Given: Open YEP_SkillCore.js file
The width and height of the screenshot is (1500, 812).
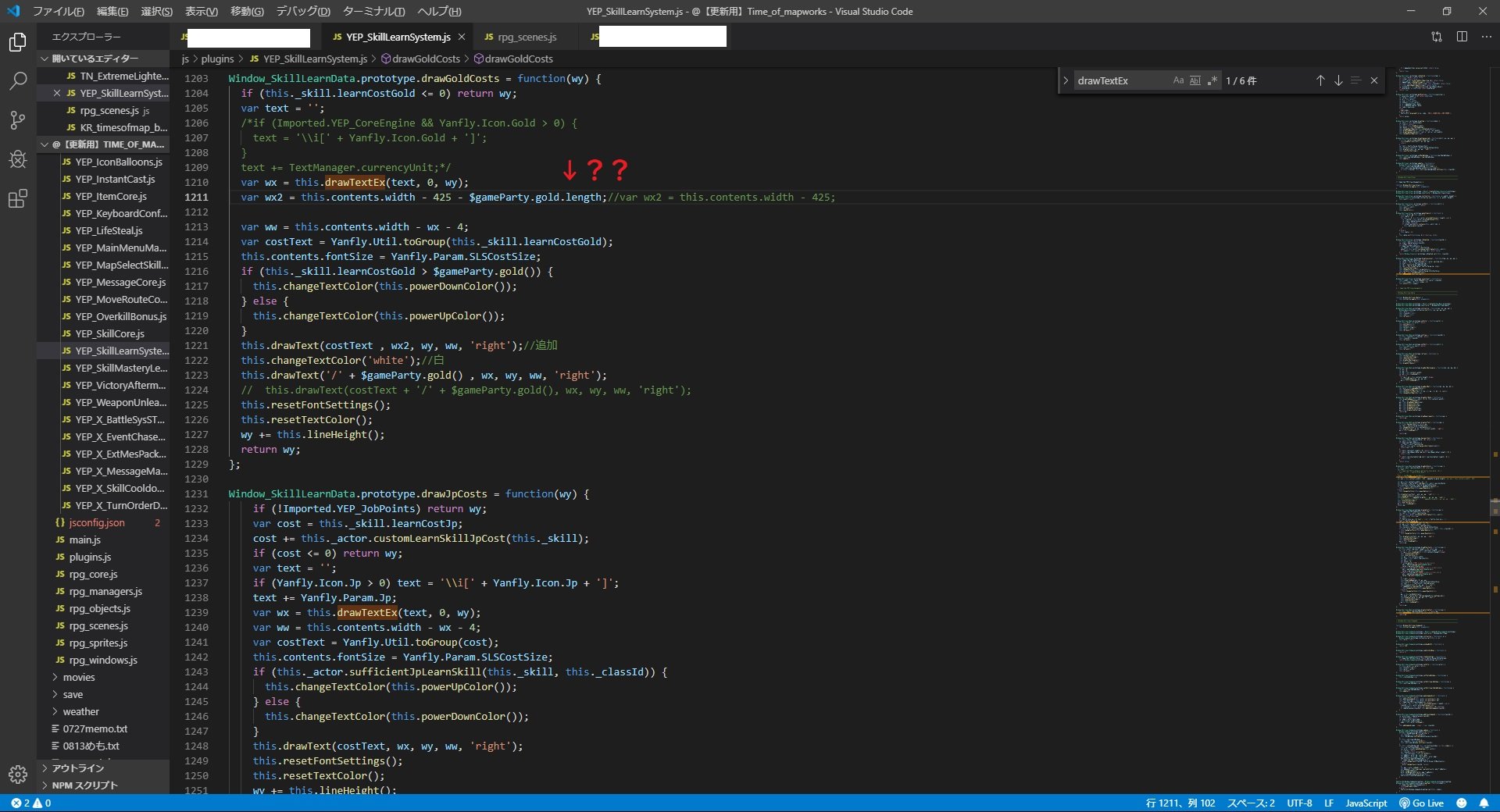Looking at the screenshot, I should coord(103,333).
